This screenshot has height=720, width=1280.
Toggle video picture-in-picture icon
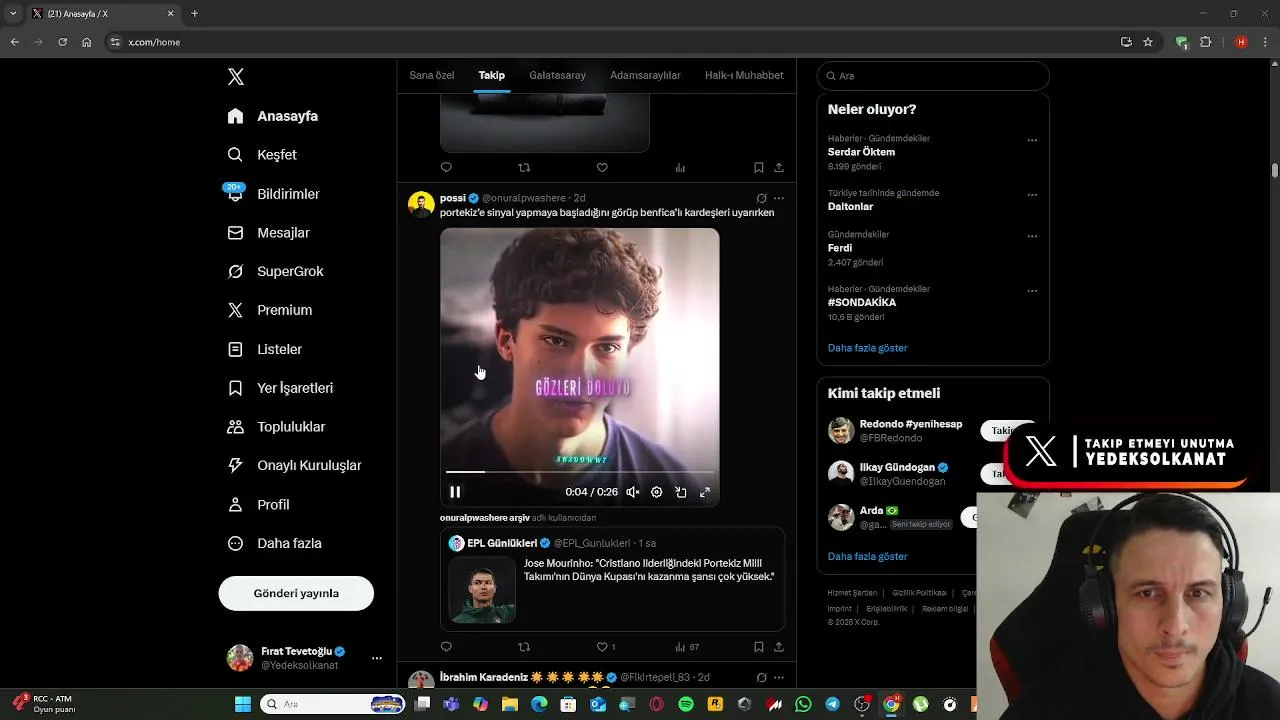pos(681,492)
